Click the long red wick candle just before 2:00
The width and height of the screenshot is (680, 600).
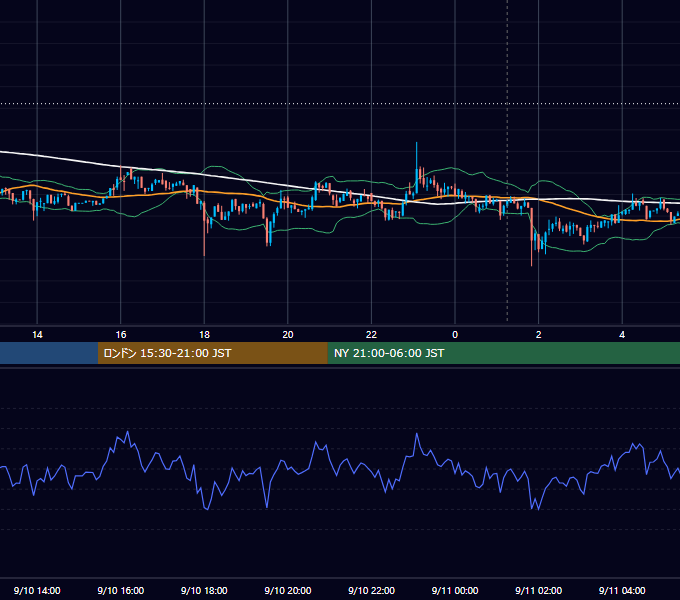(531, 237)
